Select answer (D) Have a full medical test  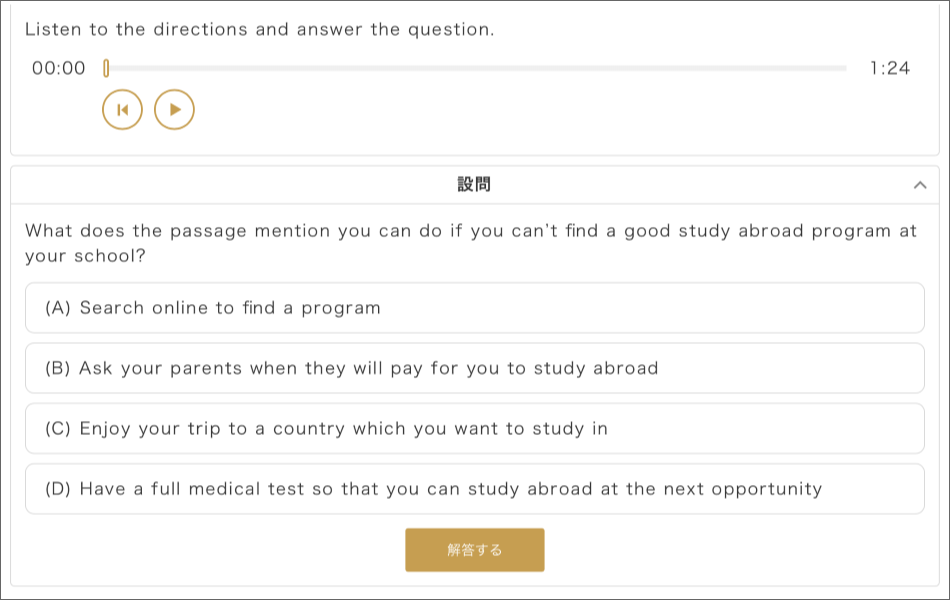(475, 488)
